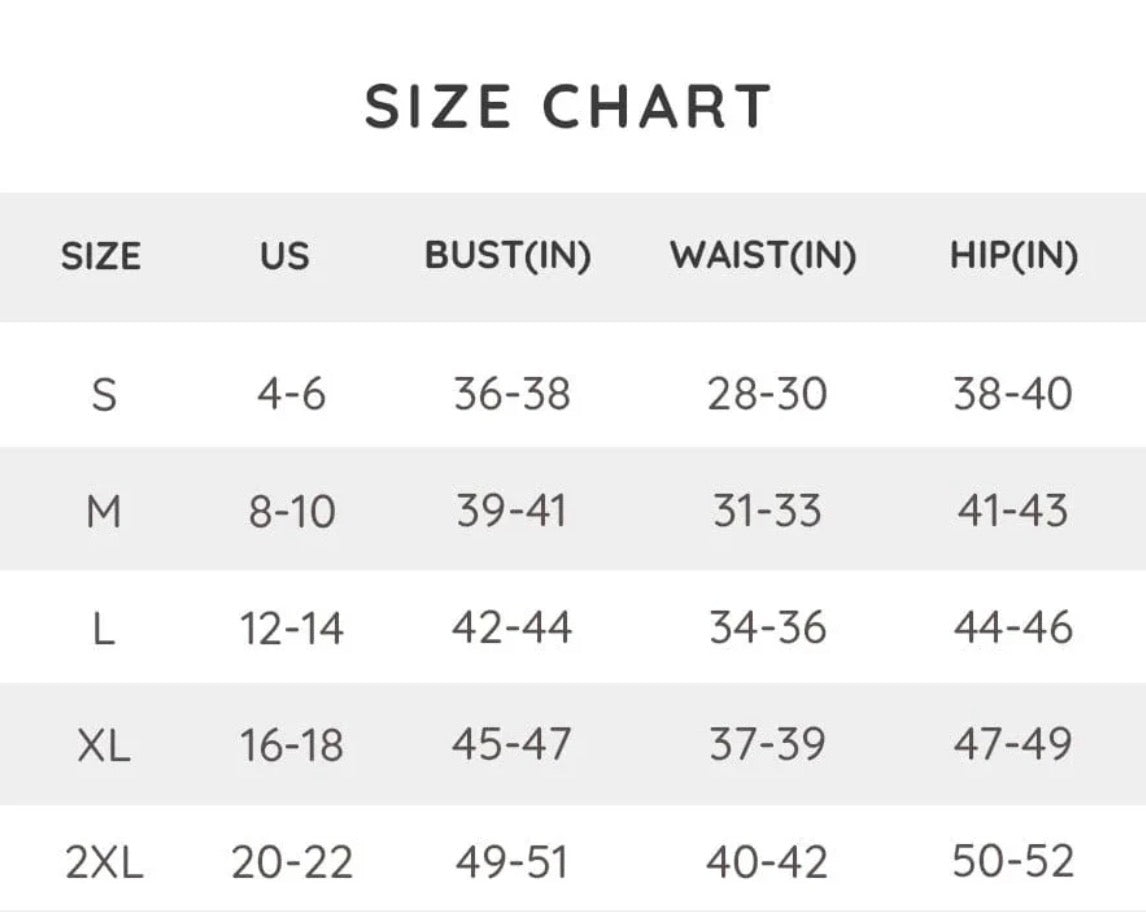
Task: Select the XL size row label
Action: pyautogui.click(x=104, y=746)
